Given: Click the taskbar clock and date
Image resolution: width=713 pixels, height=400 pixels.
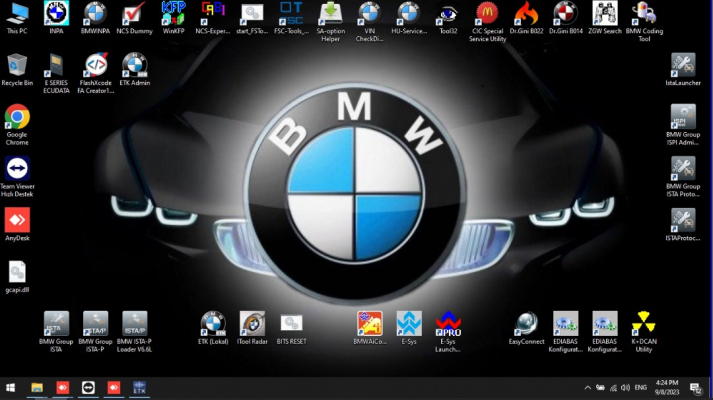Looking at the screenshot, I should (x=668, y=387).
